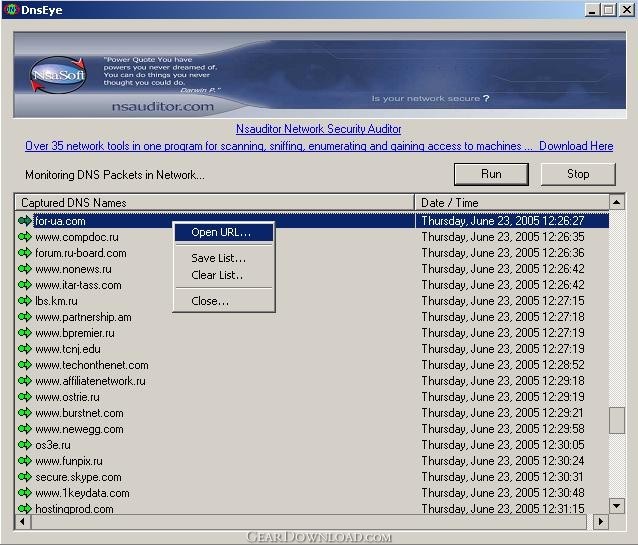Select the forum.ru-board.com entry
The width and height of the screenshot is (638, 545).
(81, 253)
